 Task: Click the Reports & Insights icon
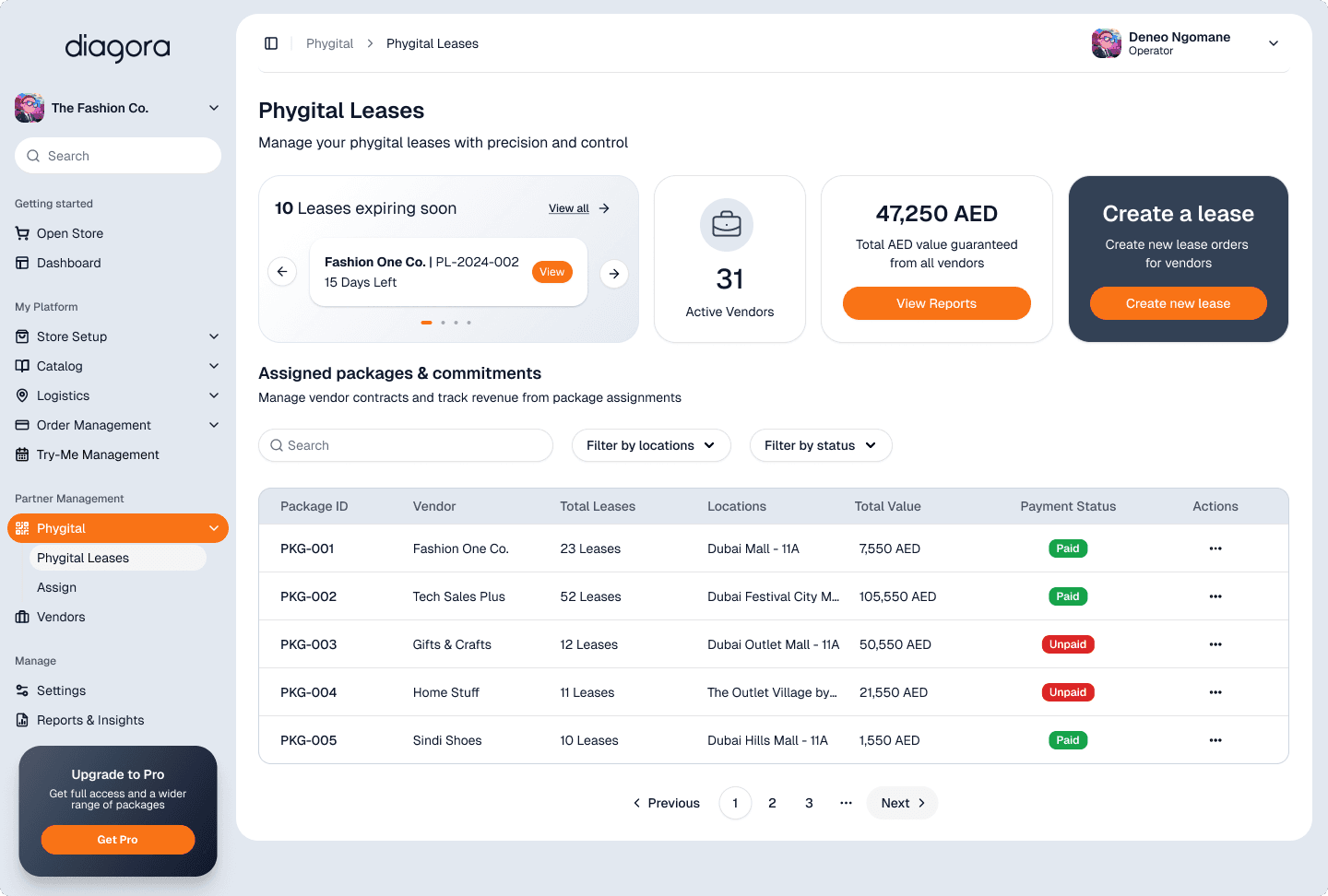(22, 720)
